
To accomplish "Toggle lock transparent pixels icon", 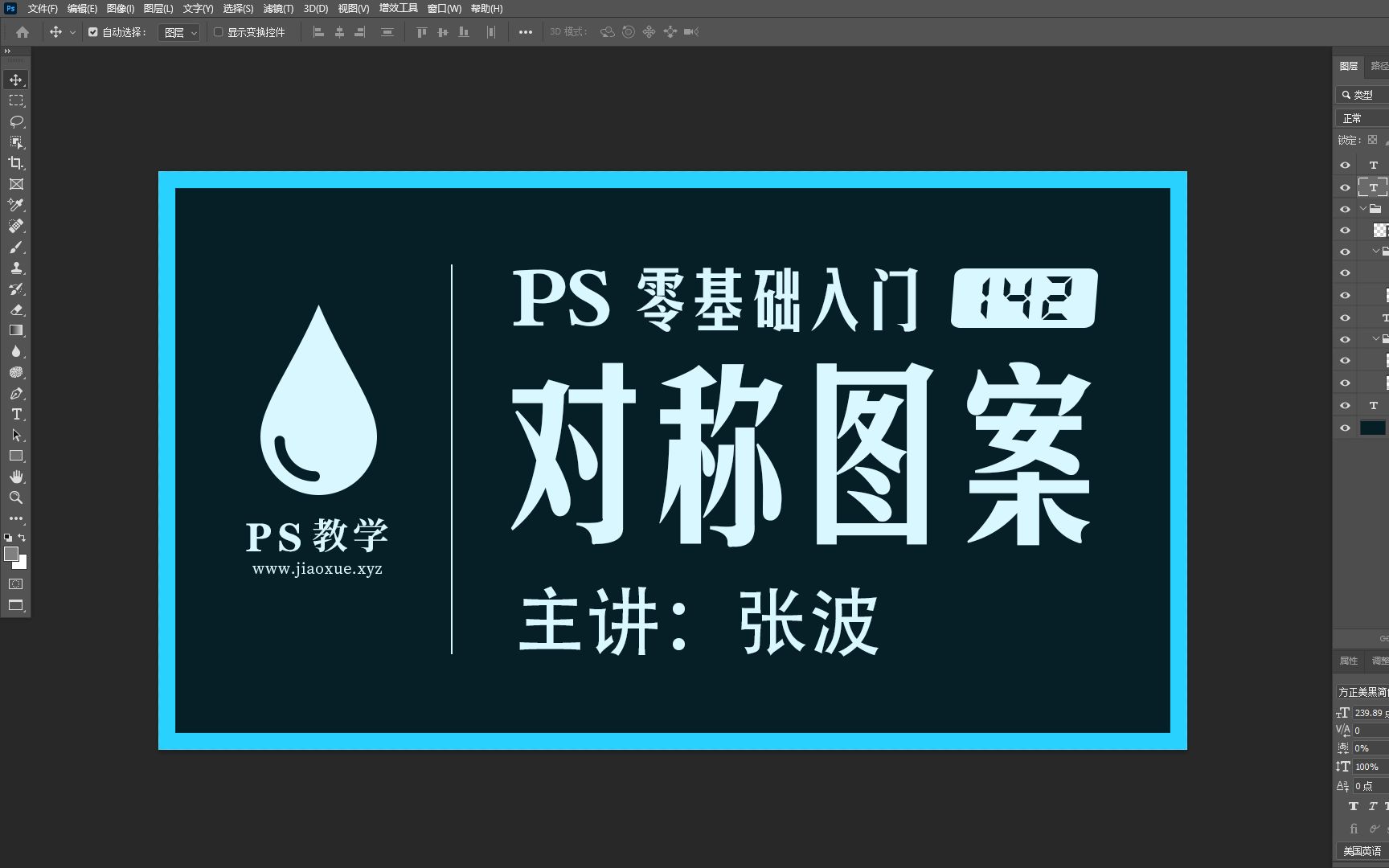I will (x=1373, y=140).
